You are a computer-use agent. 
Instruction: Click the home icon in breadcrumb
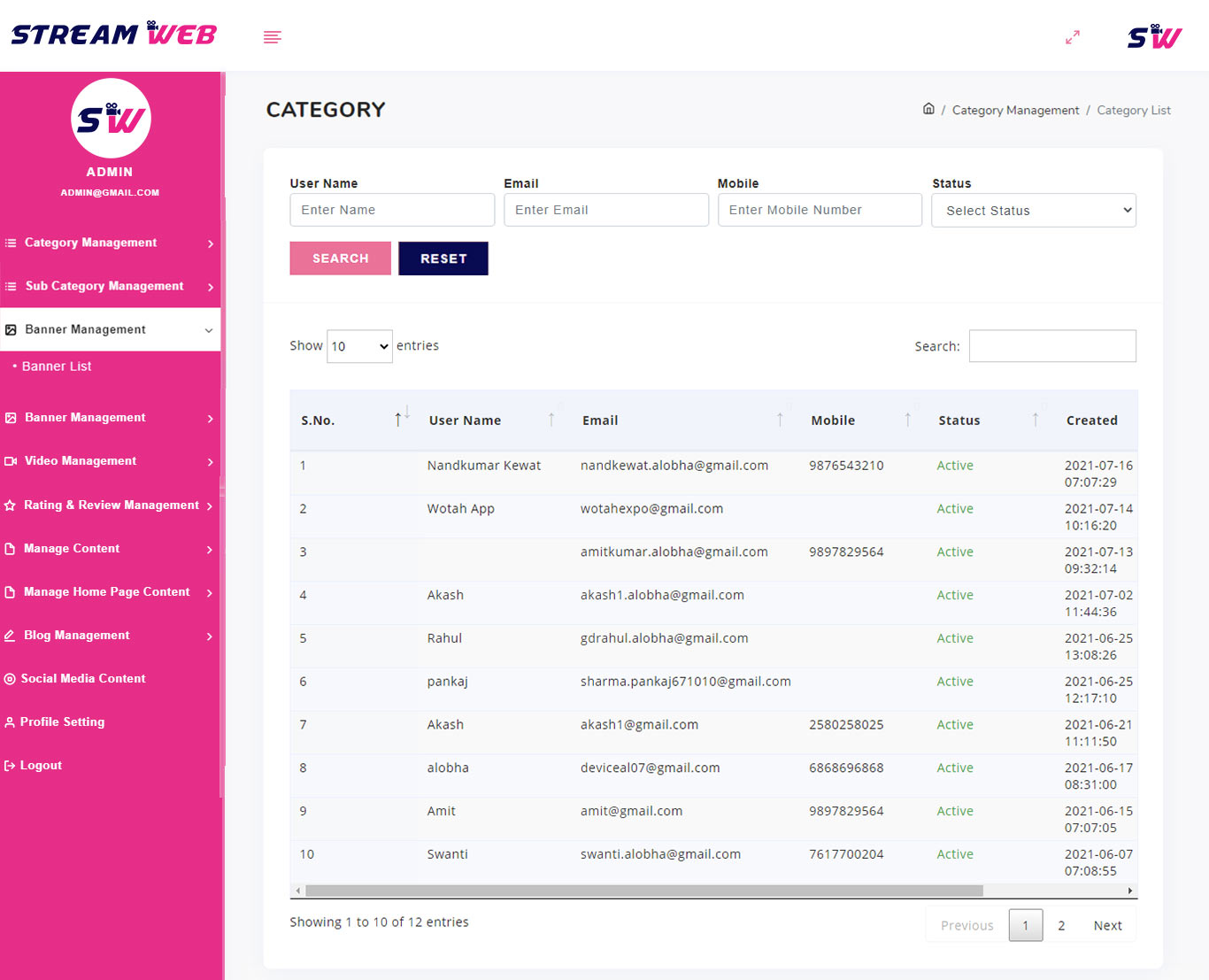pyautogui.click(x=928, y=109)
